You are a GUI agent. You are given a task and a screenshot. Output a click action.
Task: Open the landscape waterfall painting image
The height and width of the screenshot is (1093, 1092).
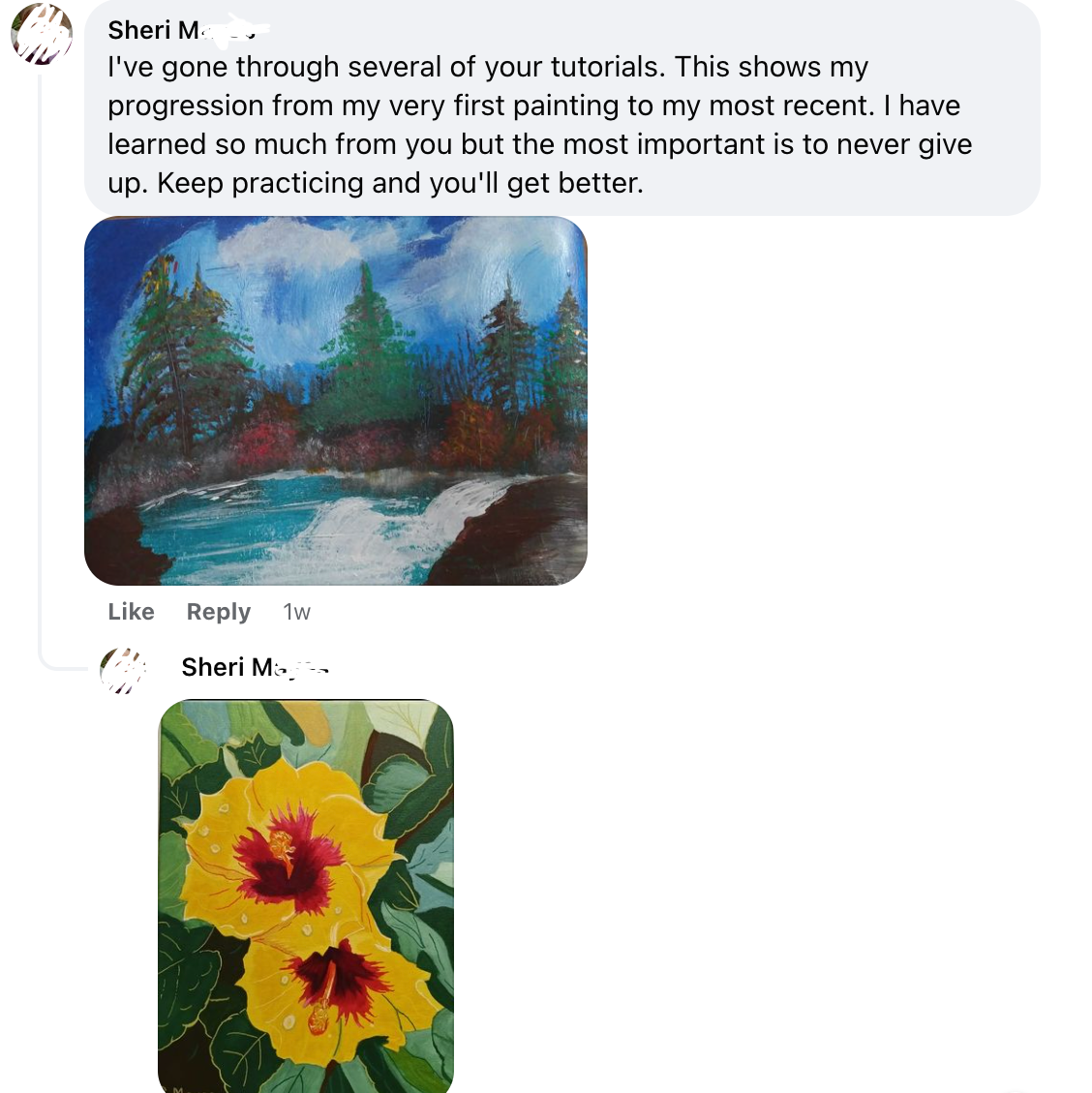pos(335,400)
